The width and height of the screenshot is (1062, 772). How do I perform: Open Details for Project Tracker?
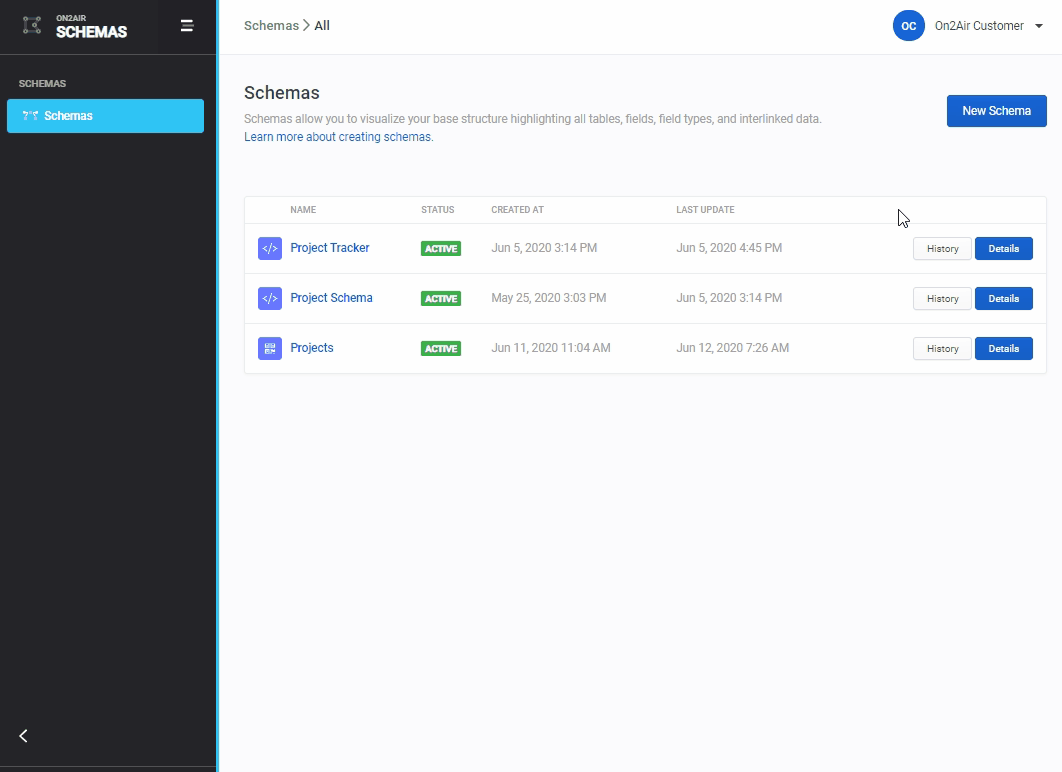(1003, 249)
